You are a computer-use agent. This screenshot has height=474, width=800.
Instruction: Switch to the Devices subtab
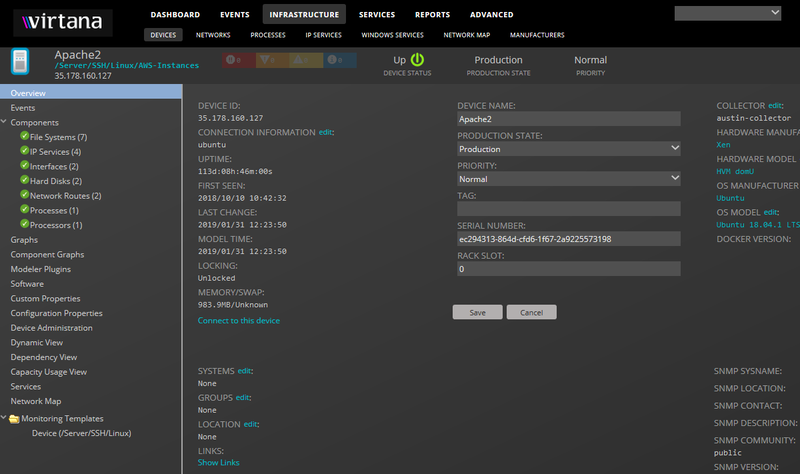pos(163,35)
